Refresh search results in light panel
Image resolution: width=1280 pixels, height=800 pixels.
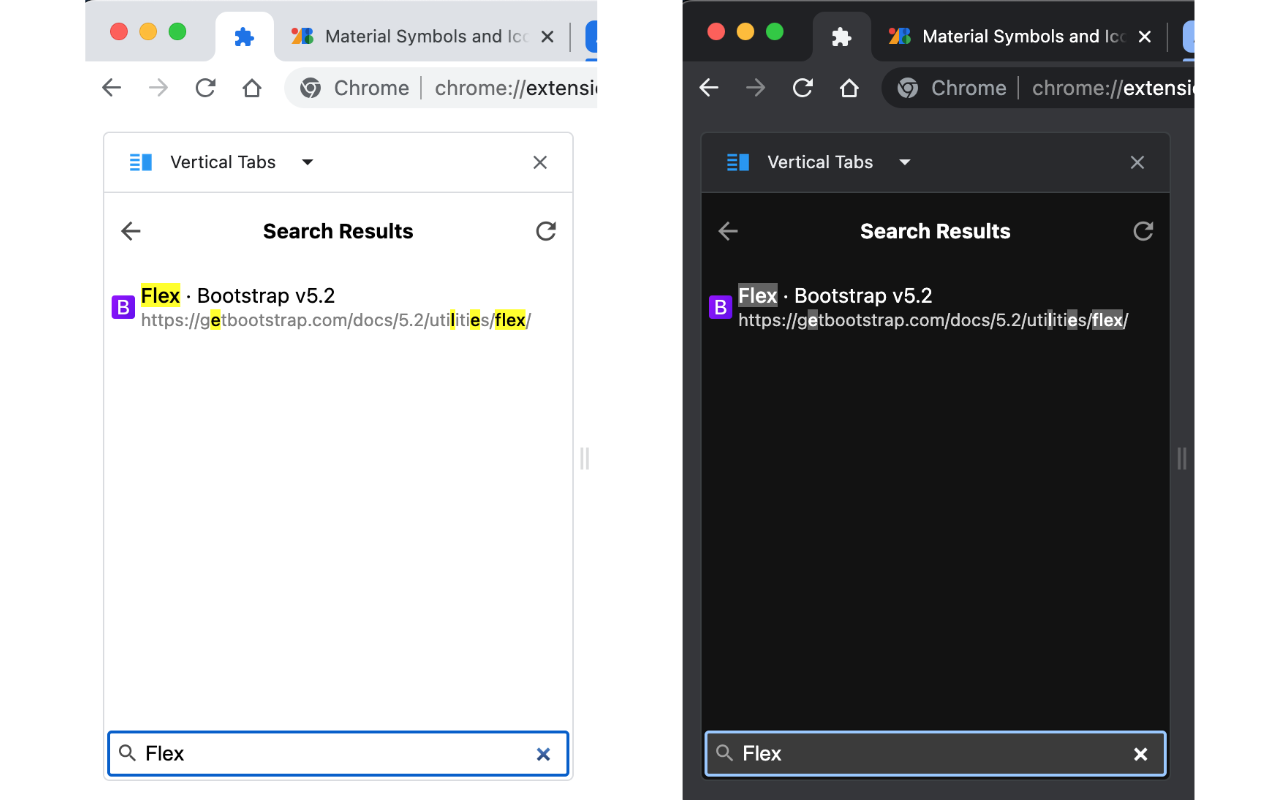click(x=546, y=231)
